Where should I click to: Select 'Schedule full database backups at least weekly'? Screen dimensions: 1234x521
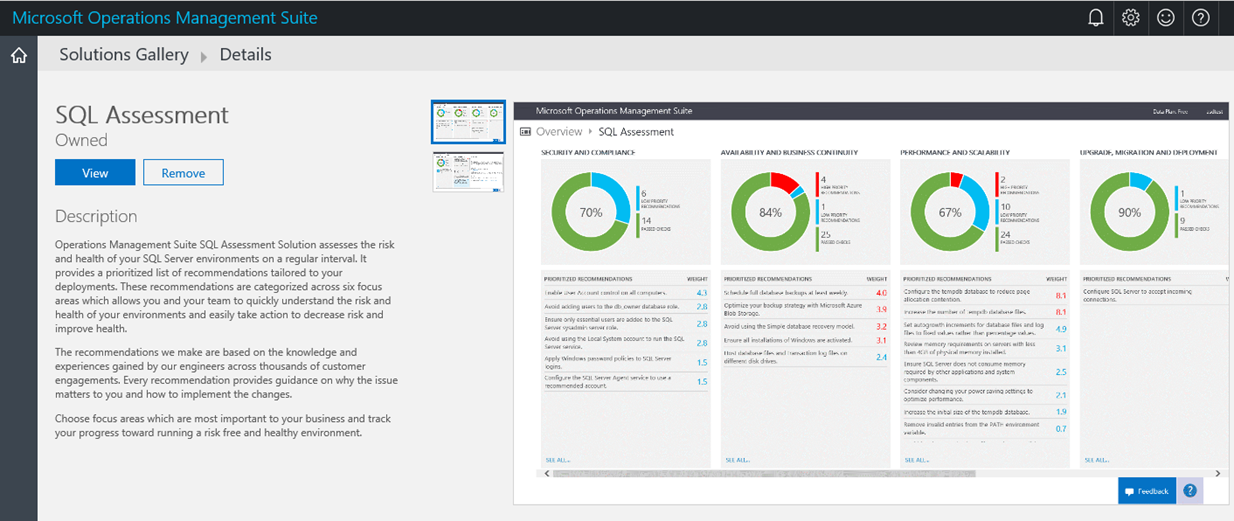click(x=805, y=293)
